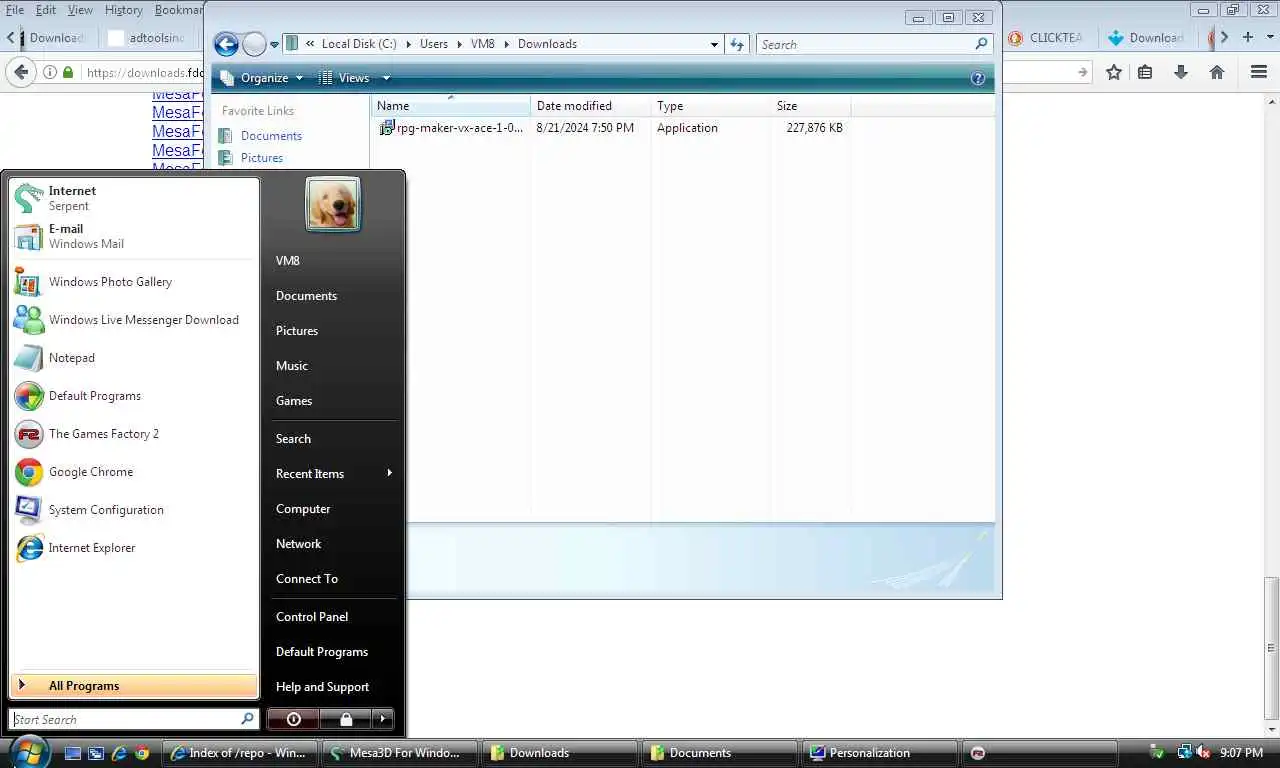Click the Windows Start orb

pyautogui.click(x=28, y=752)
